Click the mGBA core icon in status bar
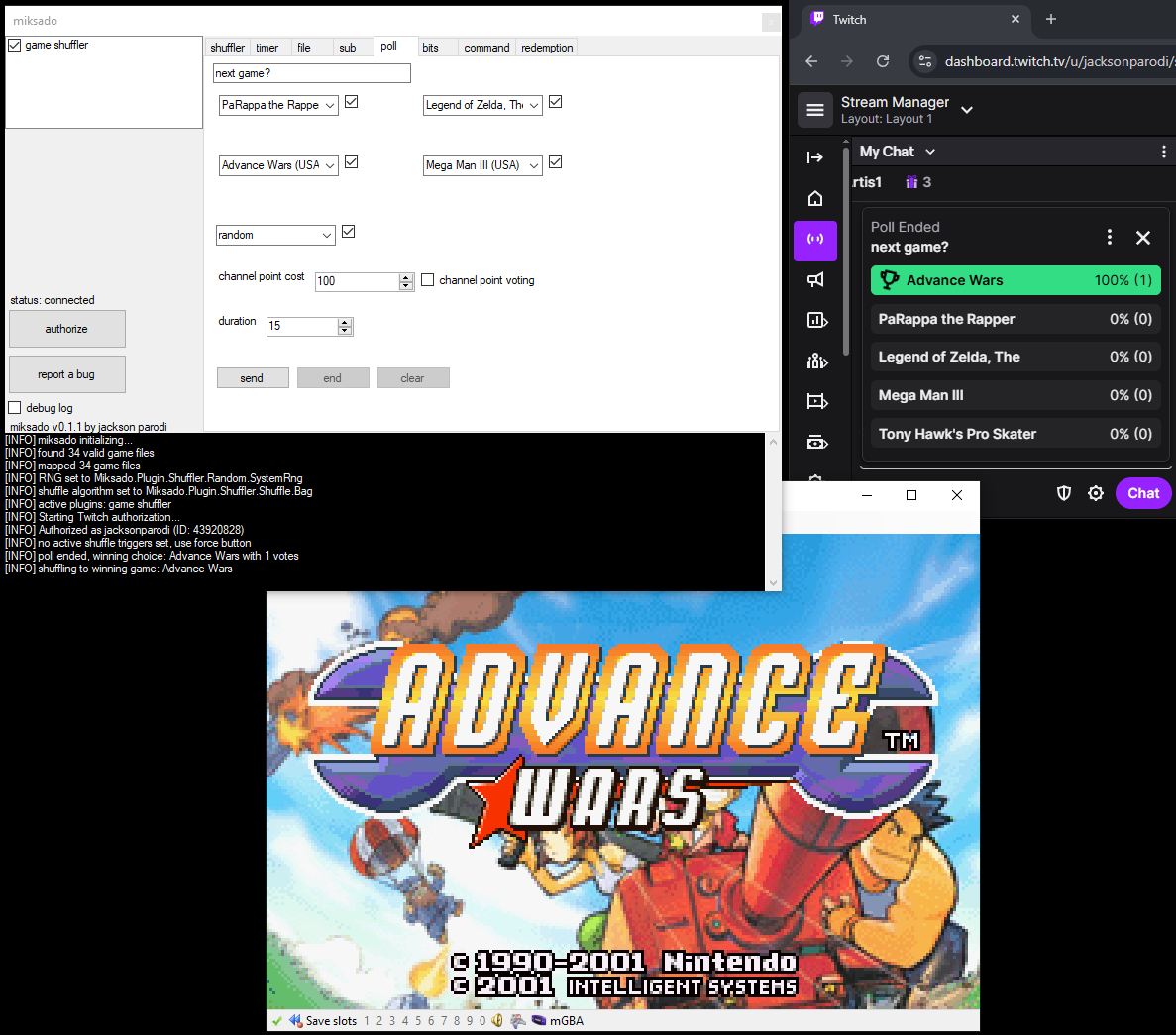 tap(539, 1021)
